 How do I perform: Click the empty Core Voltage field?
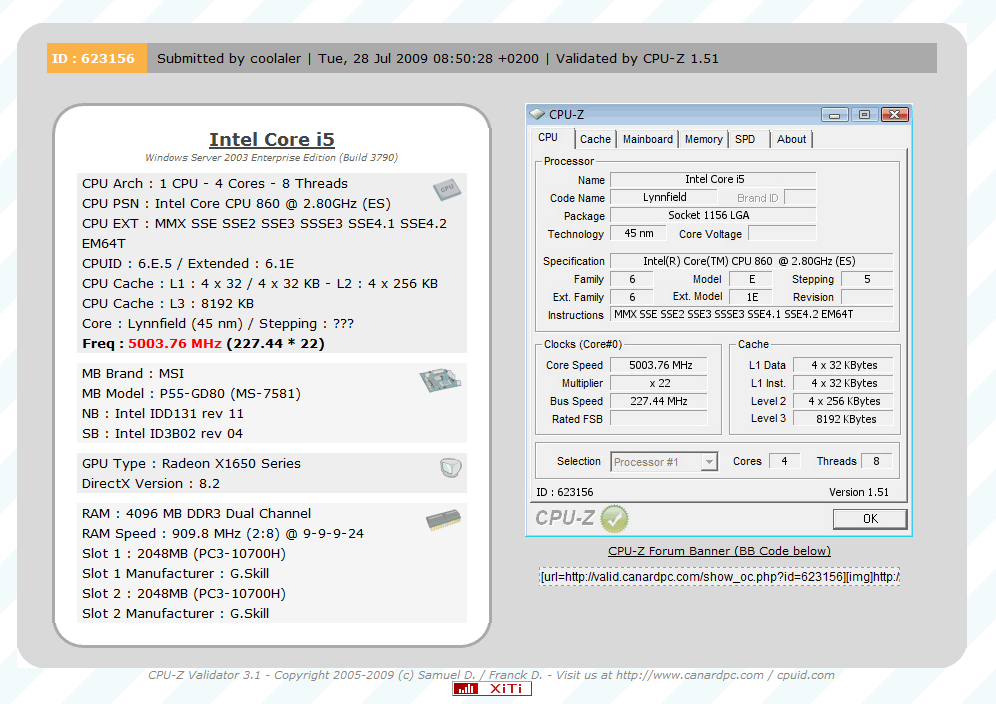tap(782, 233)
